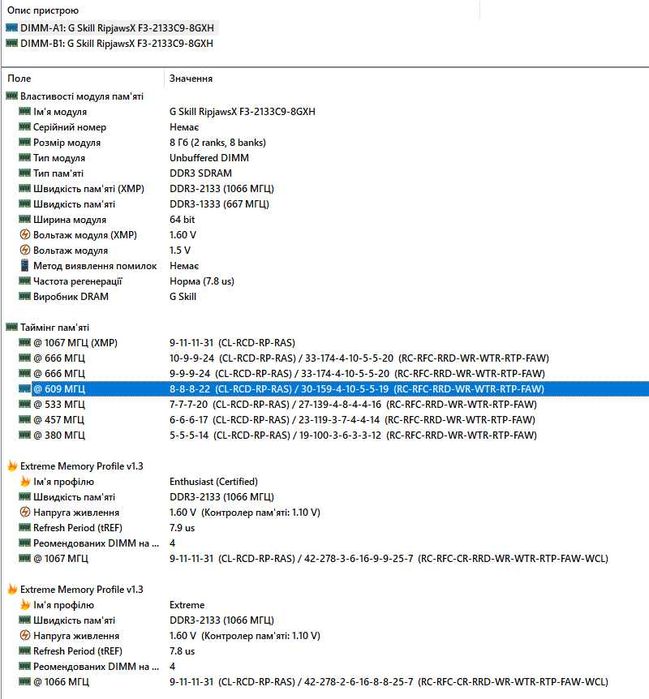
Task: Select the timing value '6-6-6-17' at 457 МГЦ
Action: [189, 420]
